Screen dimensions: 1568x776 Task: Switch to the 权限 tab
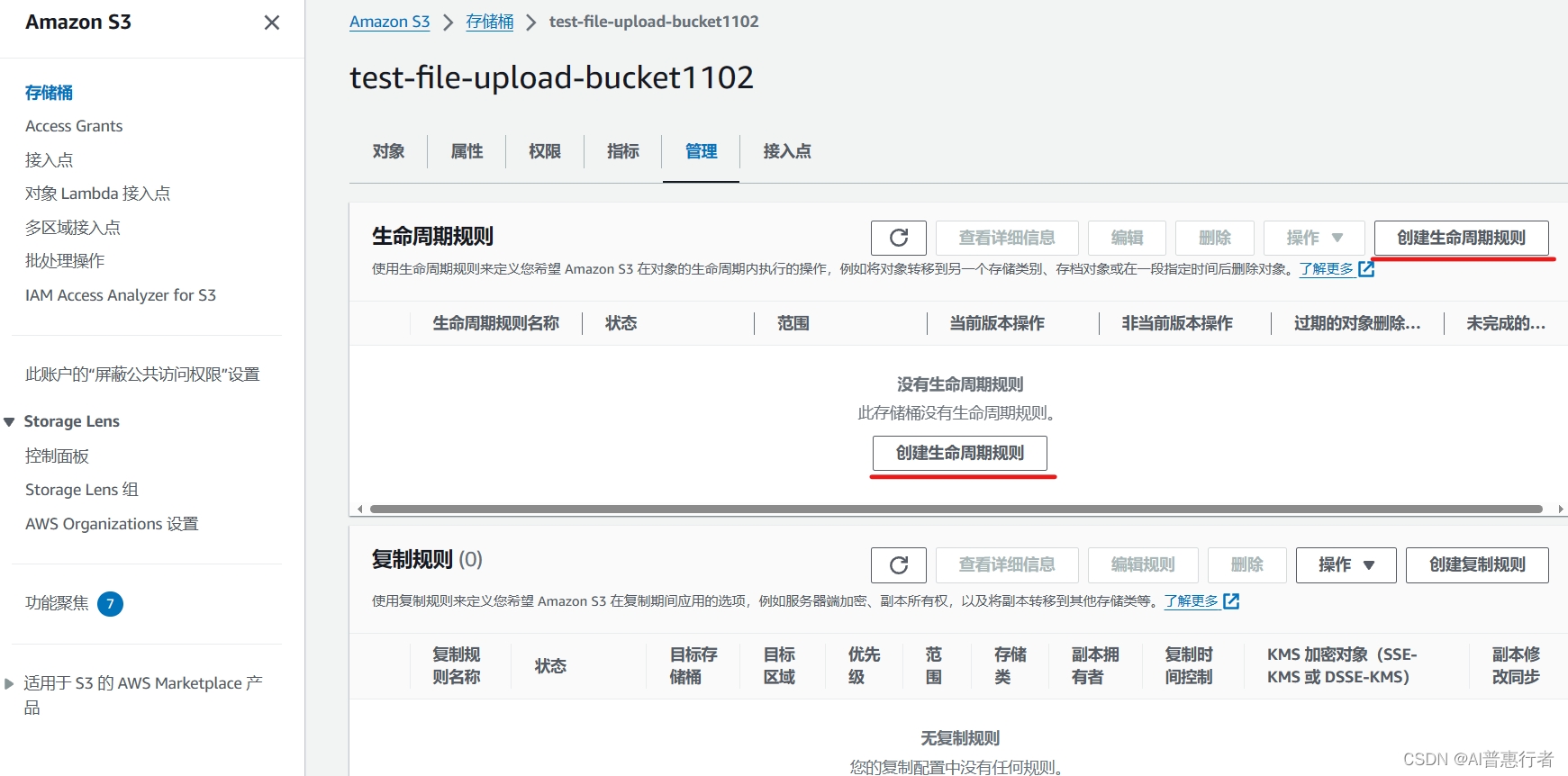545,151
